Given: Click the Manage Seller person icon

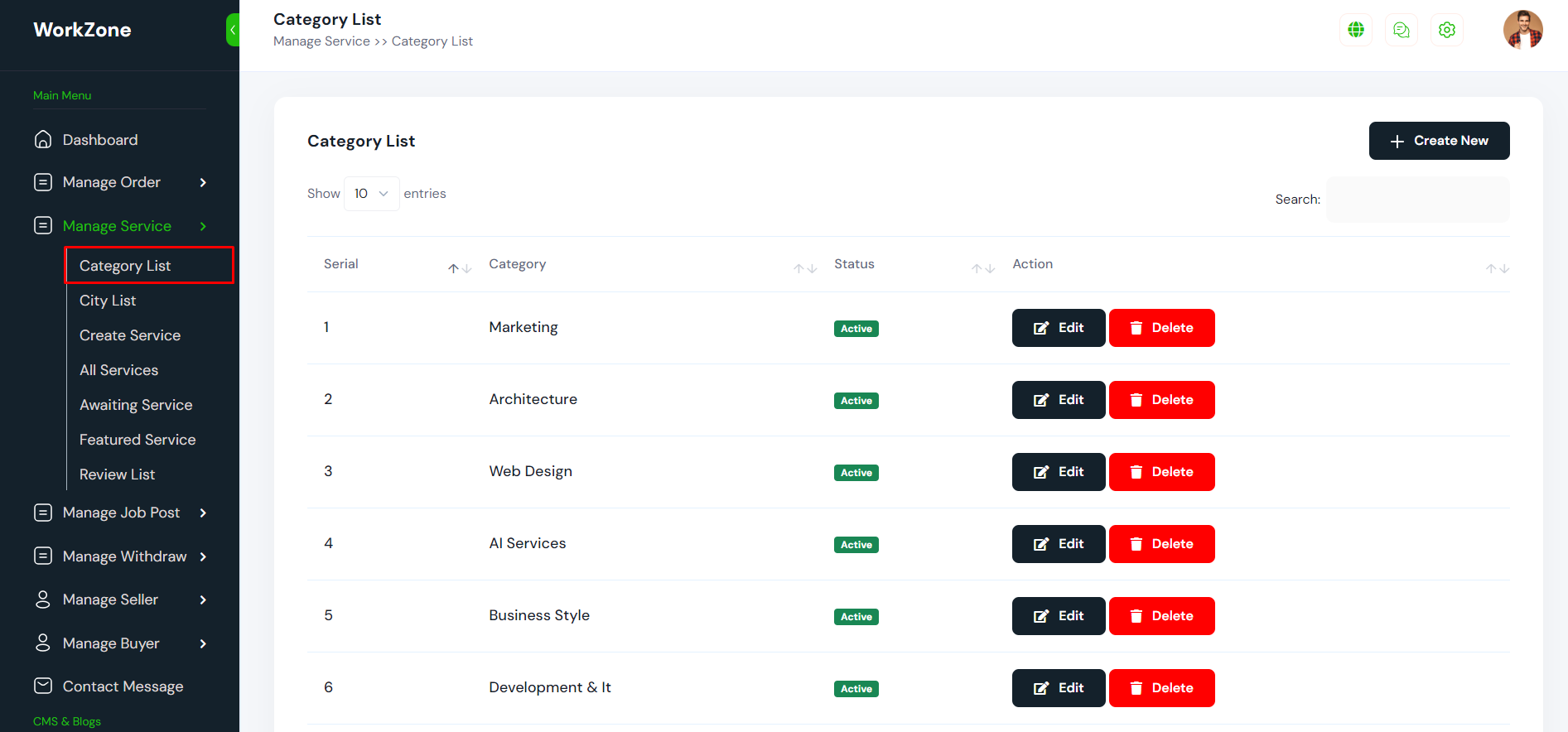Looking at the screenshot, I should (x=43, y=599).
